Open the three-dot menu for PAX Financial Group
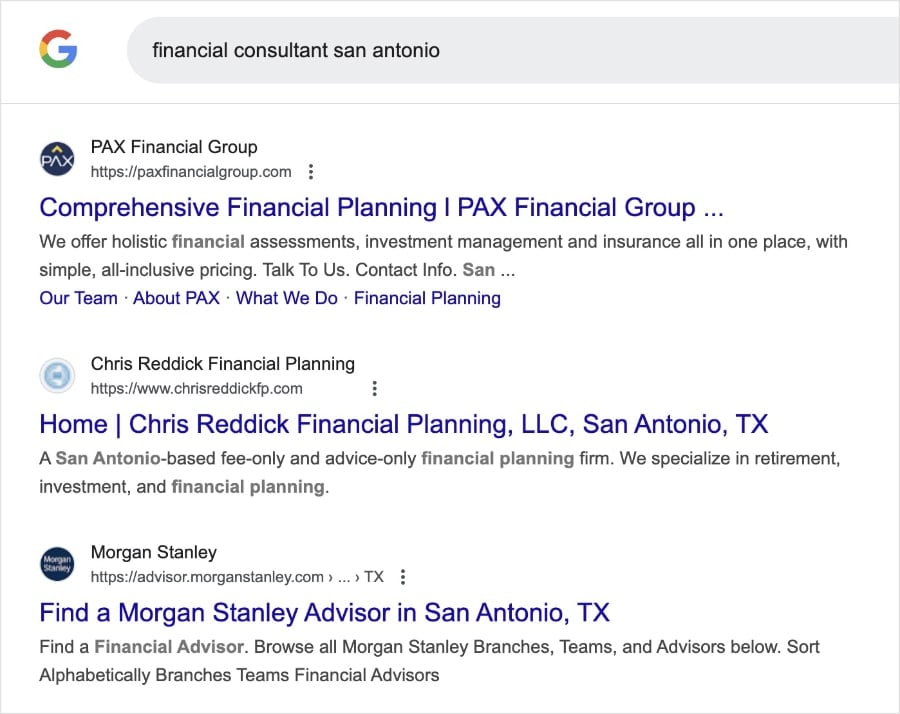900x714 pixels. point(311,171)
